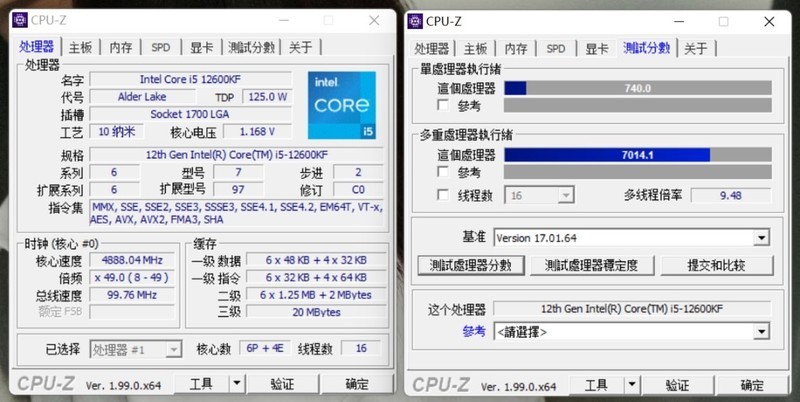Click 工具 button in right window
800x402 pixels.
(x=597, y=385)
